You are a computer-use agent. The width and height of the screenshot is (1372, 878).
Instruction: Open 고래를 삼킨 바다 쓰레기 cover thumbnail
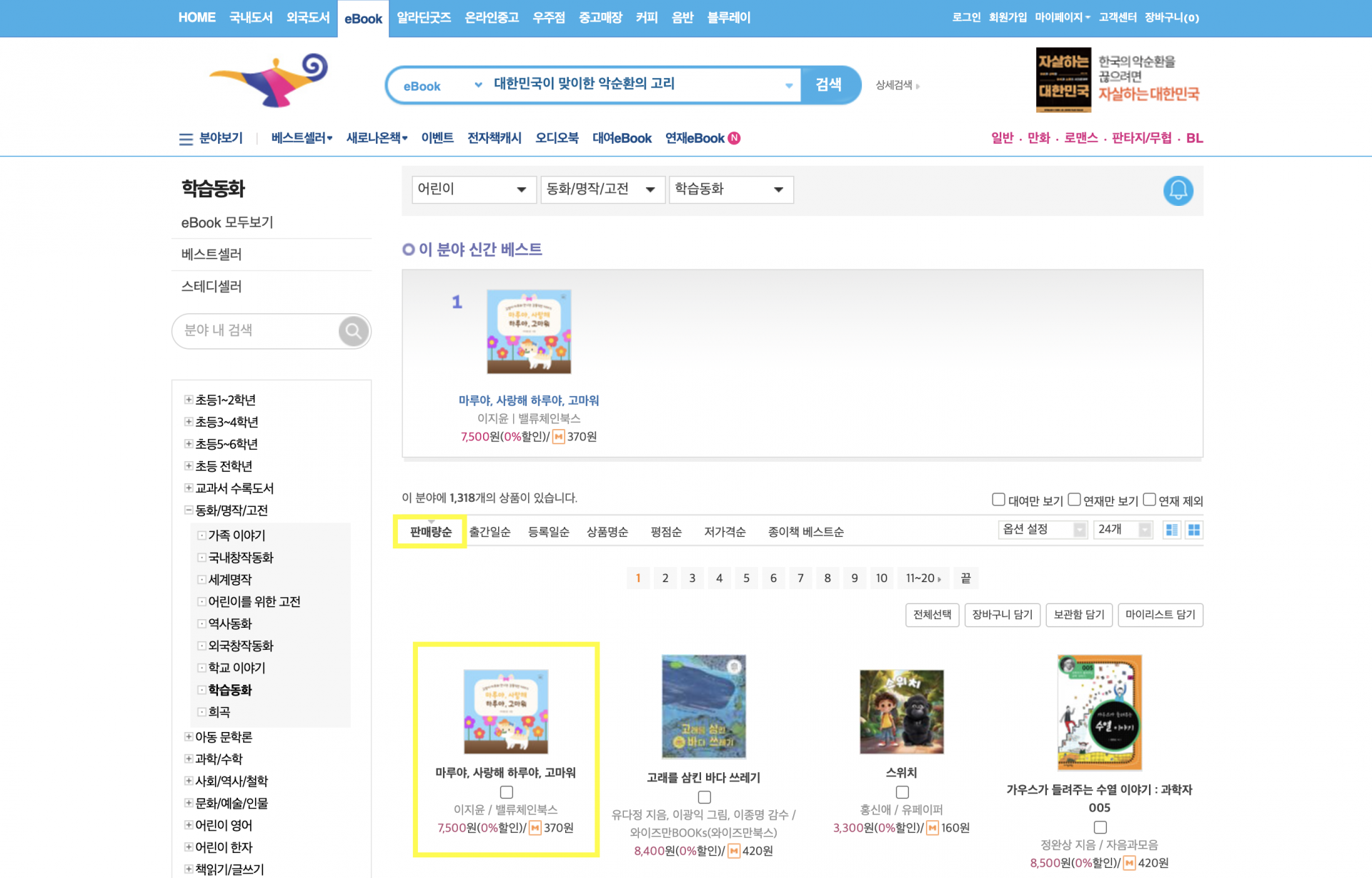point(704,706)
